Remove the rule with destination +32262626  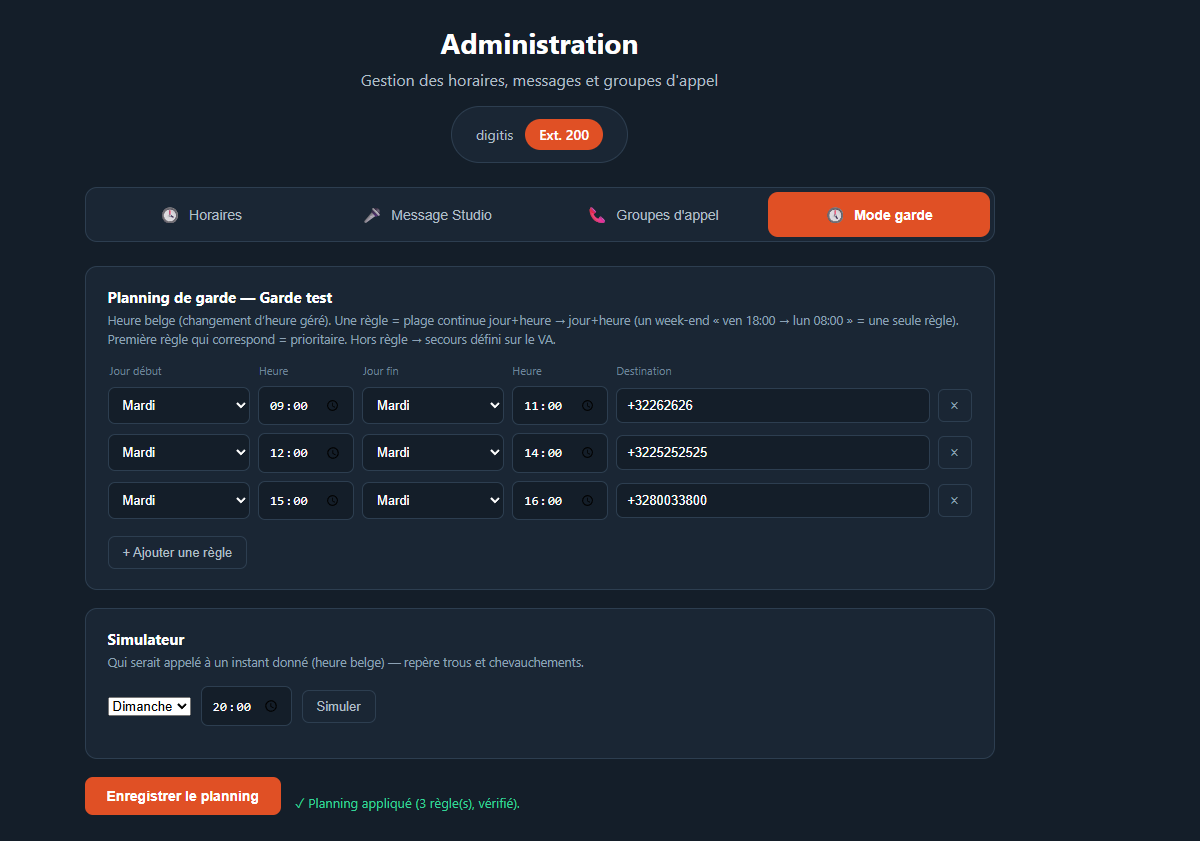coord(954,406)
